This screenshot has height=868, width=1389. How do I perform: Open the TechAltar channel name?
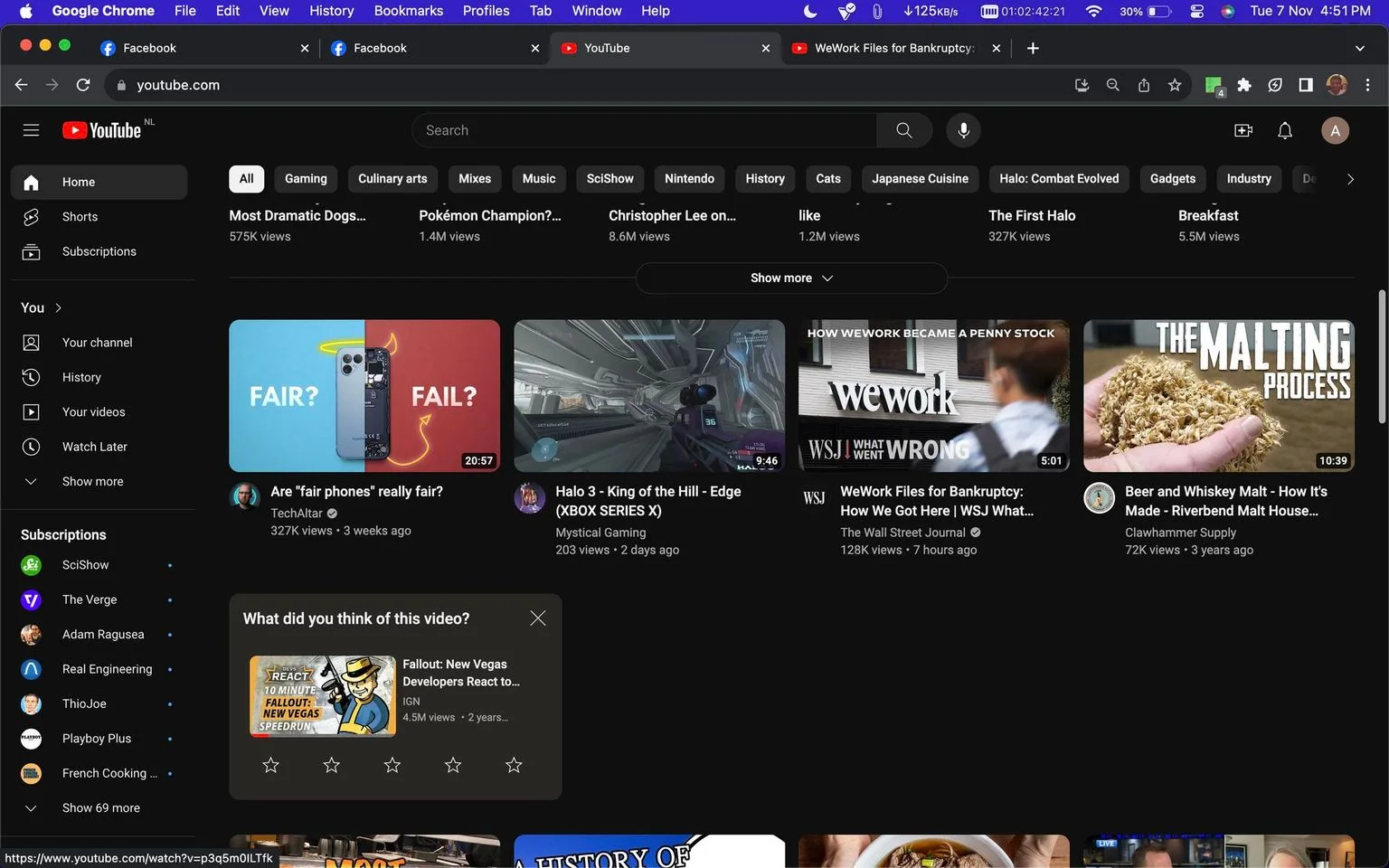[x=297, y=513]
